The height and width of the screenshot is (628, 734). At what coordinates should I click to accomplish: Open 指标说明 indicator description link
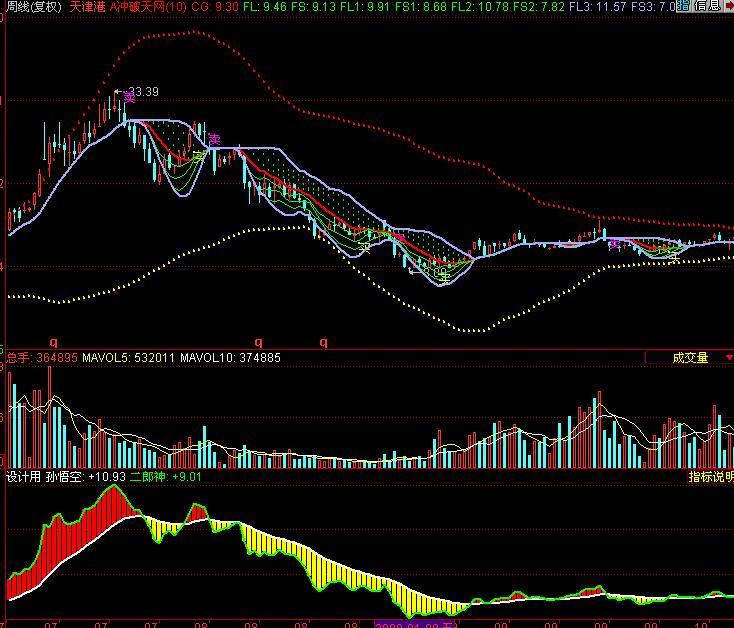[710, 478]
